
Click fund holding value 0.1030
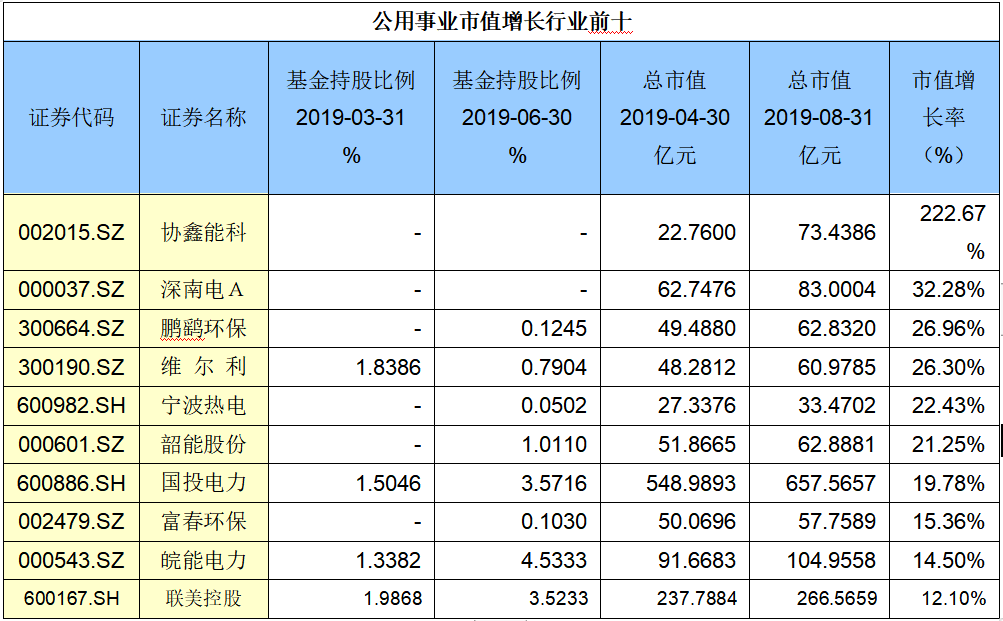coord(554,521)
